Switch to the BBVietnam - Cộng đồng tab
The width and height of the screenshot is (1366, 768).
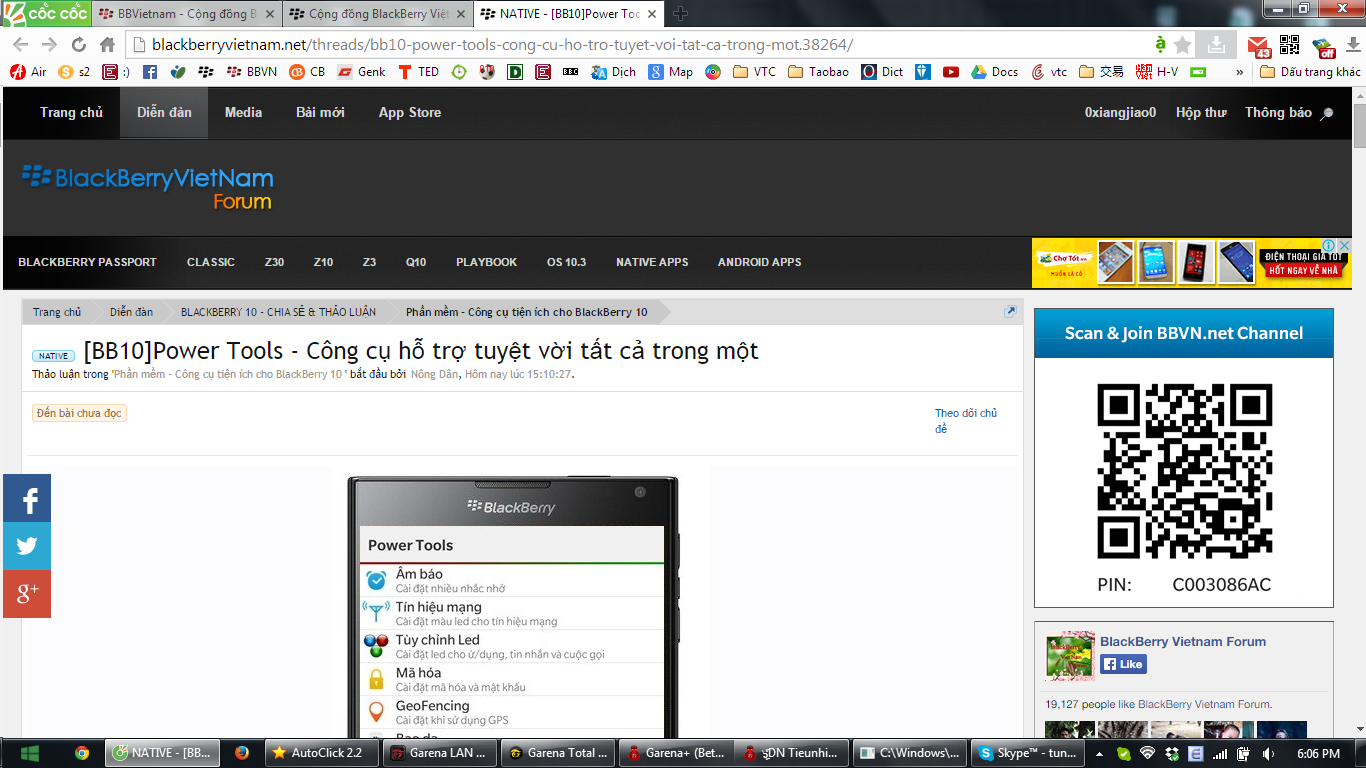pyautogui.click(x=187, y=14)
